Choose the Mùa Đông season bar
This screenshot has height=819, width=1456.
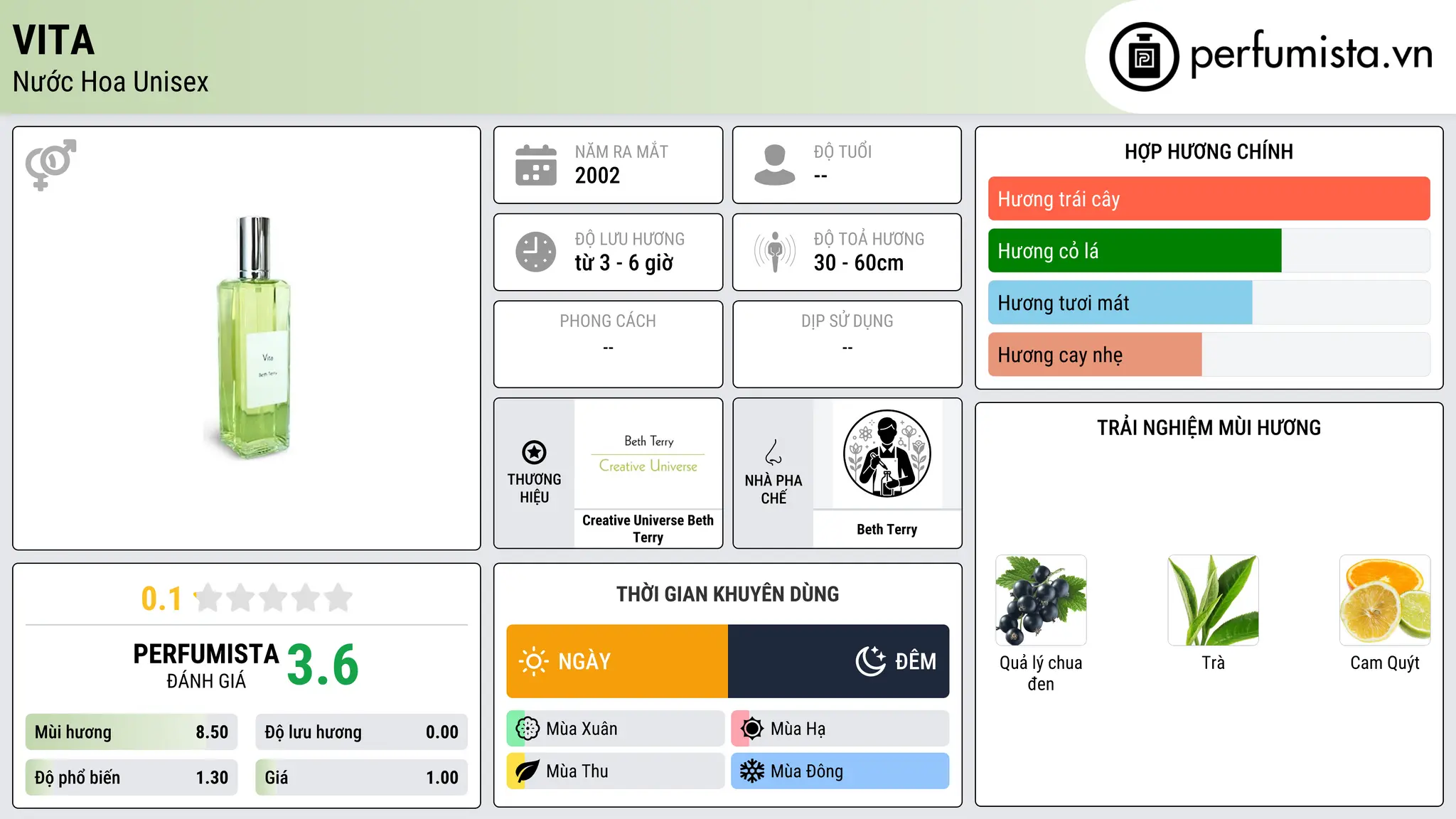click(840, 771)
